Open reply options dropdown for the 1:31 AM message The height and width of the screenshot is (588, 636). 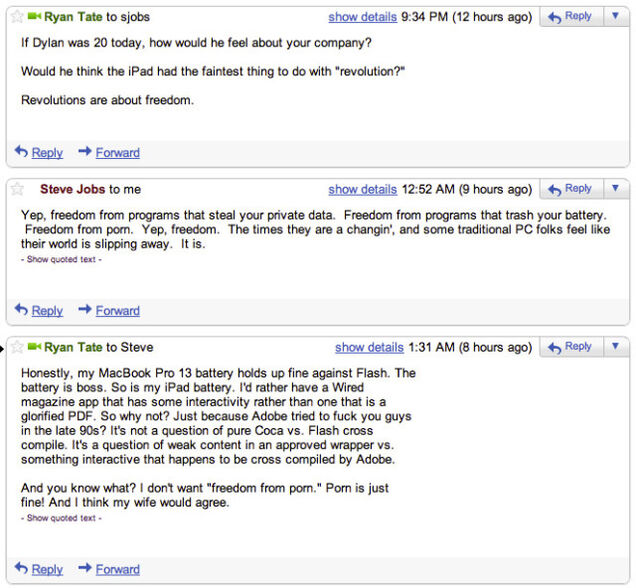(x=615, y=347)
